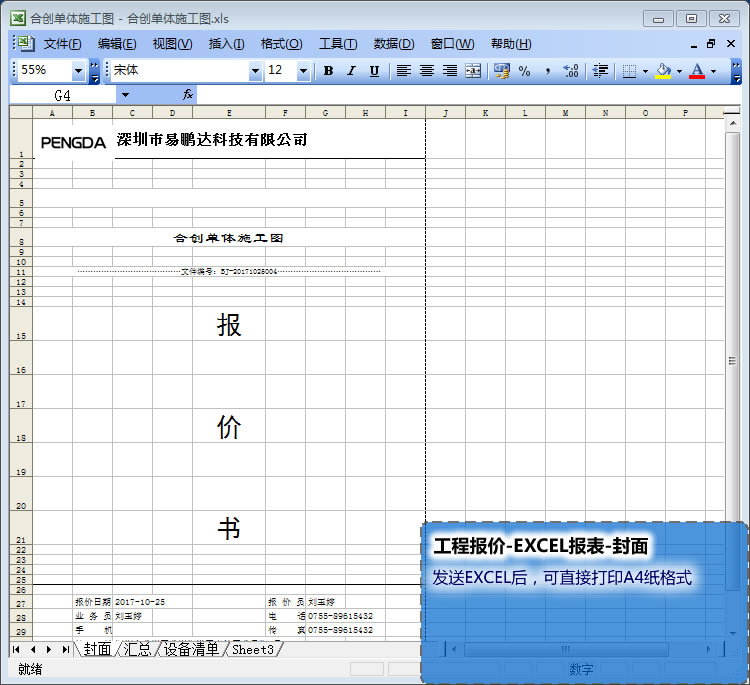Apply currency style format
750x685 pixels.
tap(502, 71)
